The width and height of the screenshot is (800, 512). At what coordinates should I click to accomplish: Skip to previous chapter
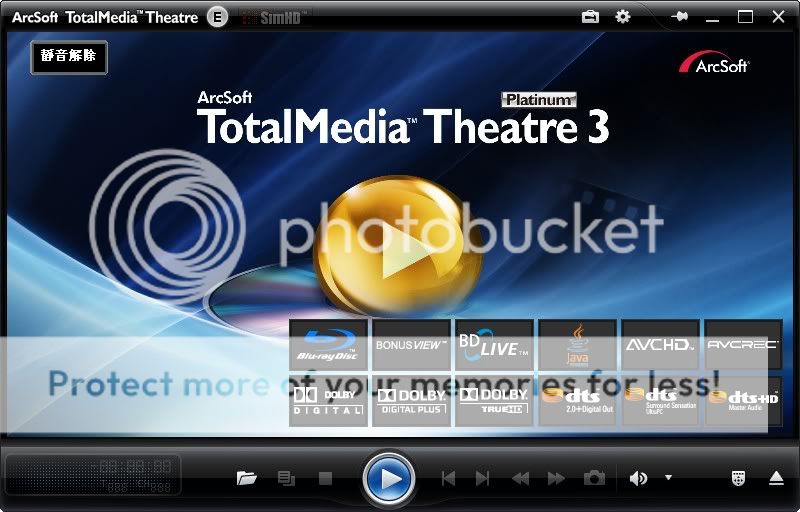[x=448, y=478]
